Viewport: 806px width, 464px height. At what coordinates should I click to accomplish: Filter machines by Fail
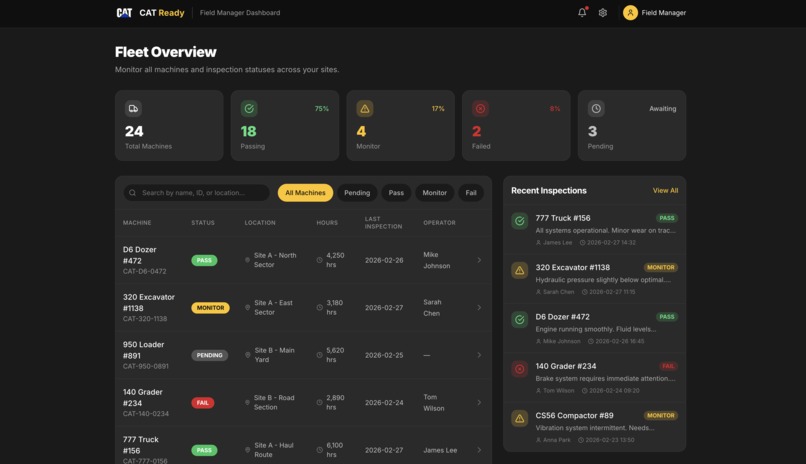471,193
